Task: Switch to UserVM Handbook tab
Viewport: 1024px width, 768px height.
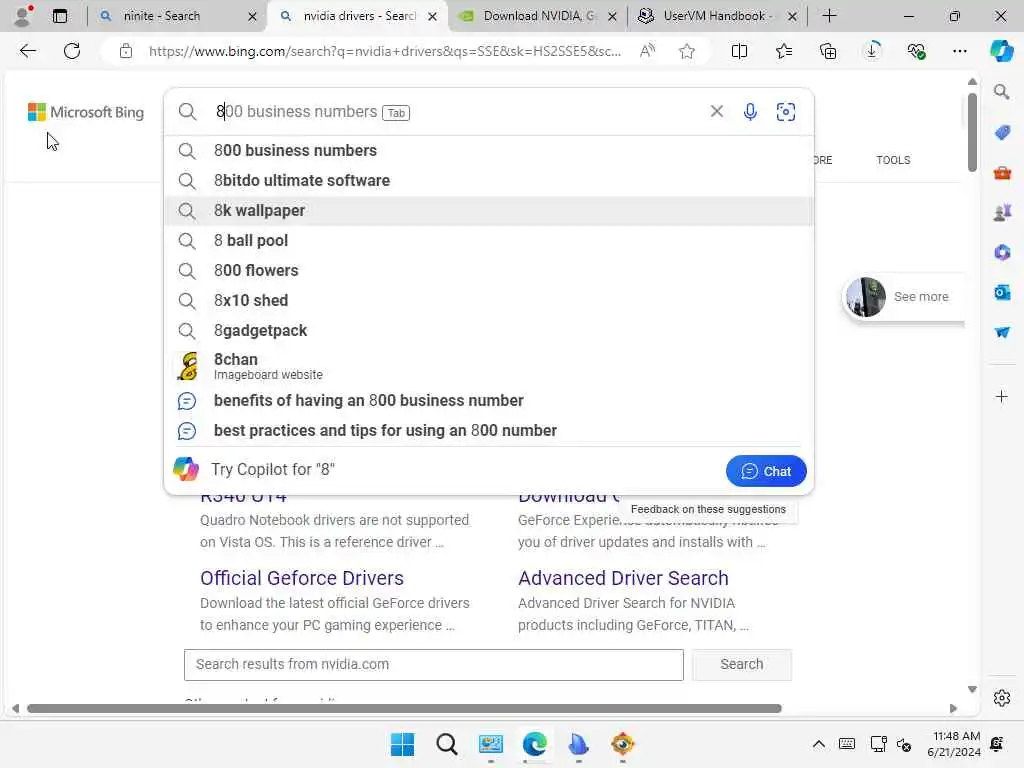Action: coord(717,16)
